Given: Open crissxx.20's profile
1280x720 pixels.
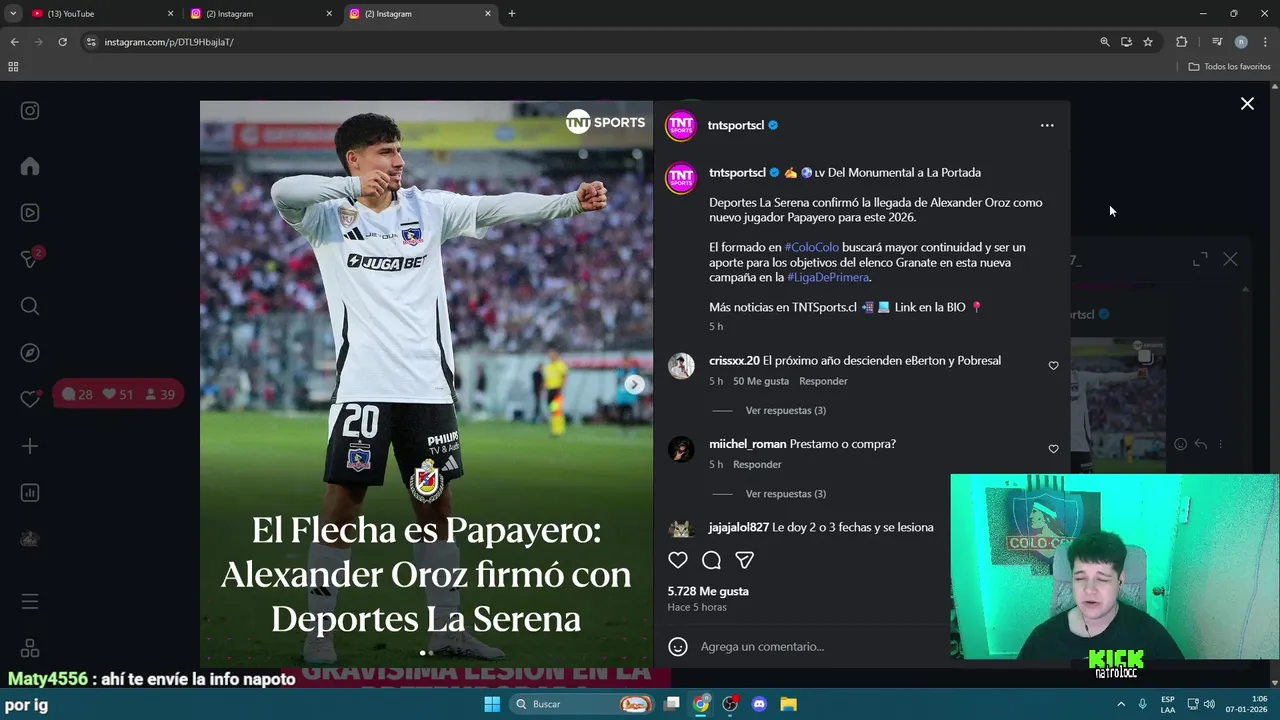Looking at the screenshot, I should (734, 360).
